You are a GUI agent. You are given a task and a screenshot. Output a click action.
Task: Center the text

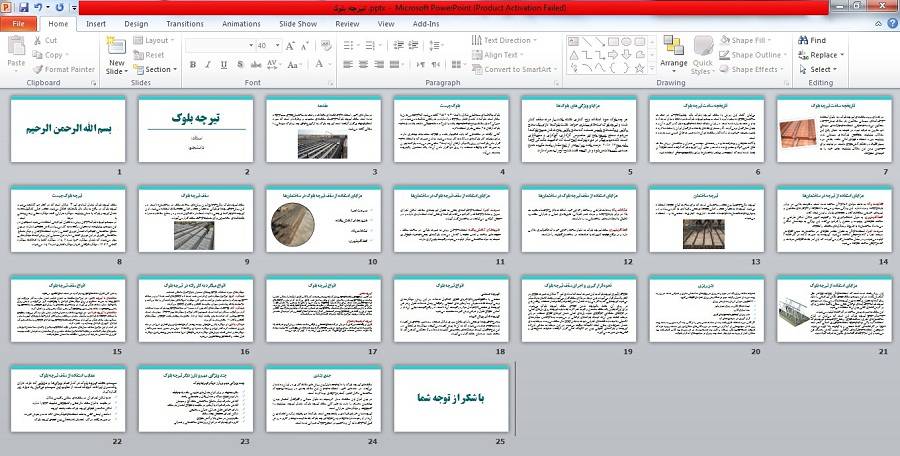tap(363, 64)
